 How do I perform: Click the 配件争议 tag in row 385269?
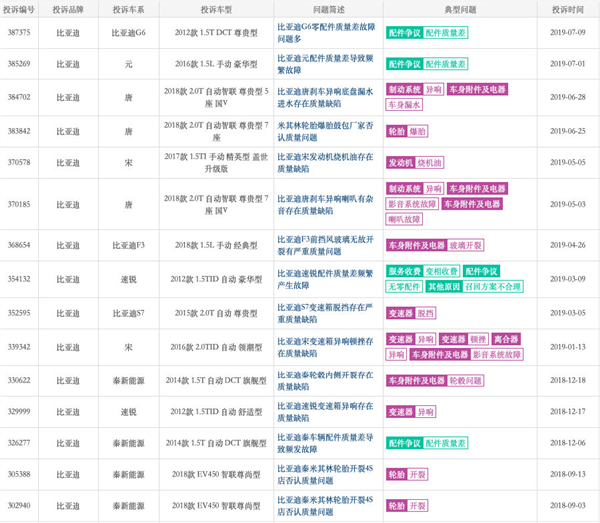tap(404, 64)
